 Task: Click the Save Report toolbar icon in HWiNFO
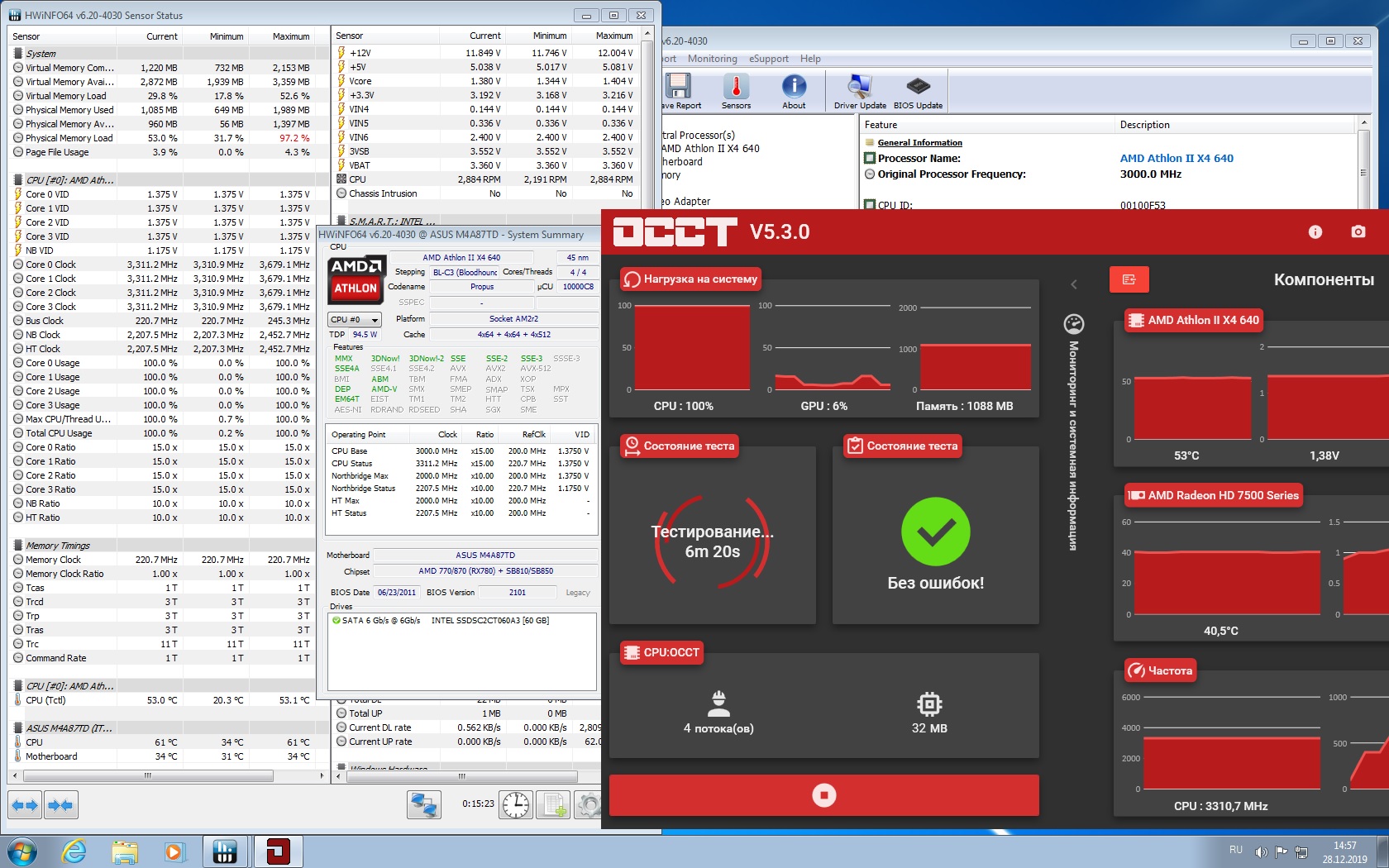(680, 91)
